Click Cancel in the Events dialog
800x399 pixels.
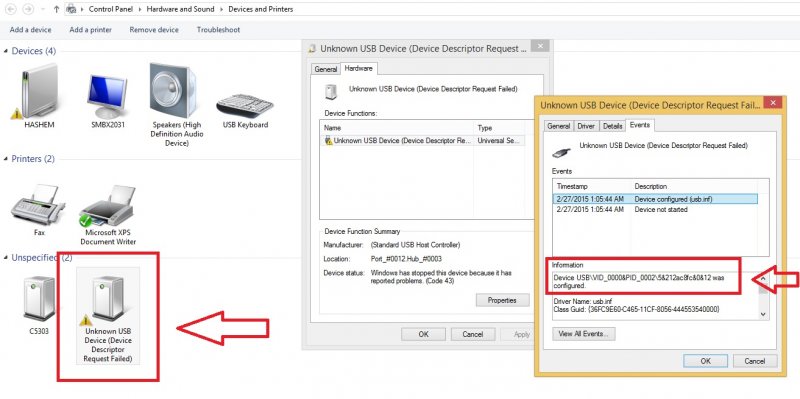pyautogui.click(x=755, y=361)
